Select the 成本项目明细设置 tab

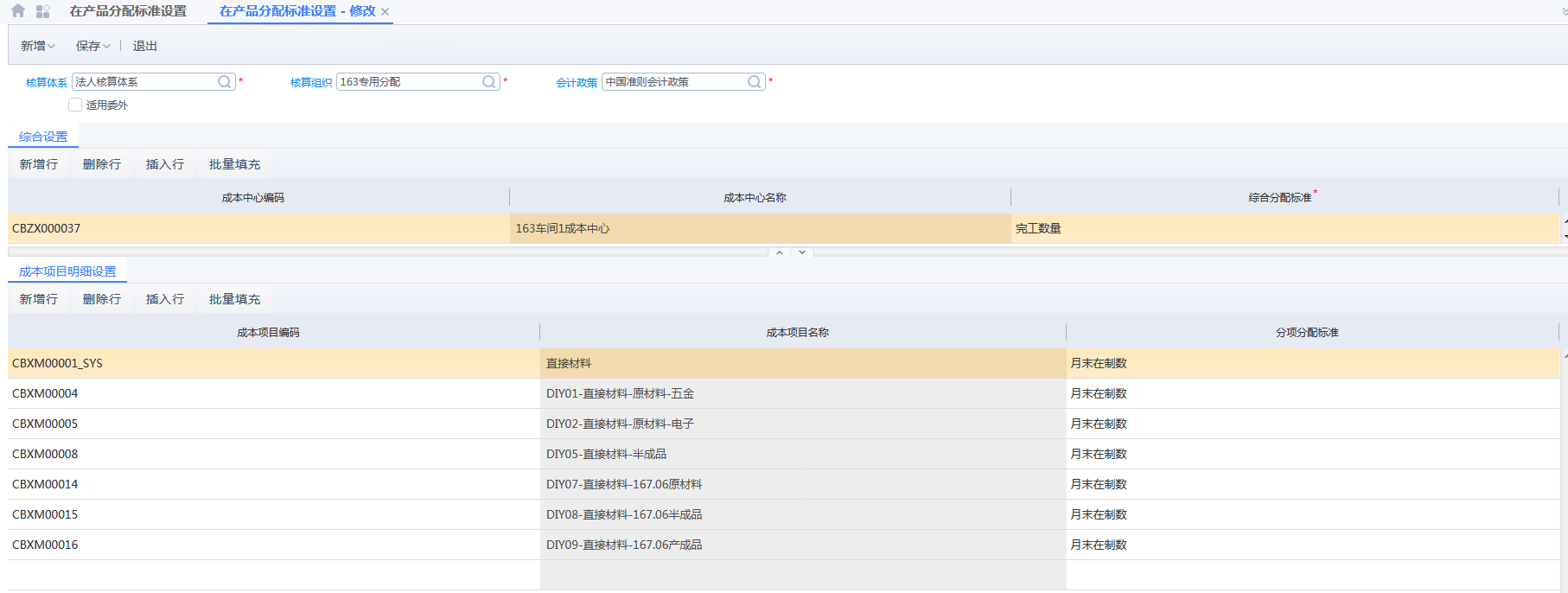pyautogui.click(x=67, y=271)
